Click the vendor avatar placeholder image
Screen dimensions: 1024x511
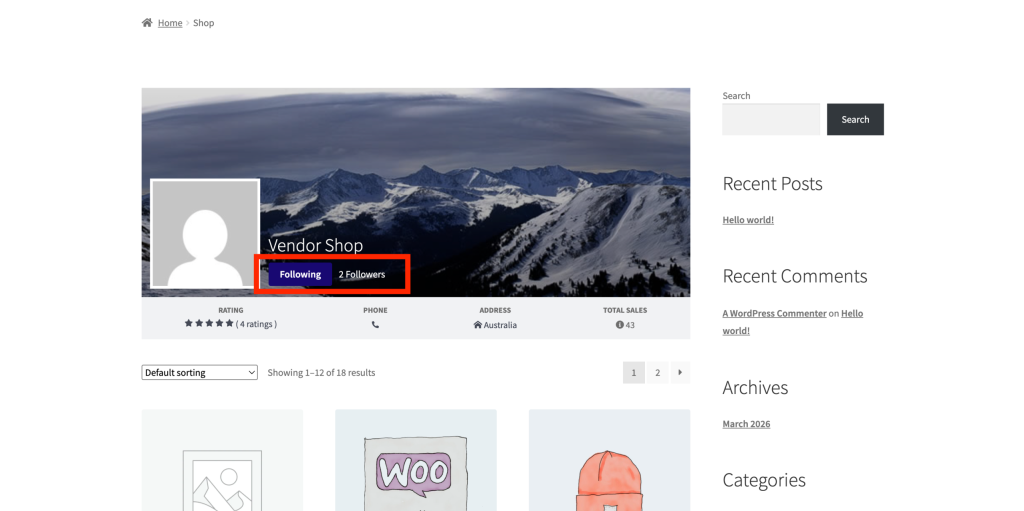205,233
